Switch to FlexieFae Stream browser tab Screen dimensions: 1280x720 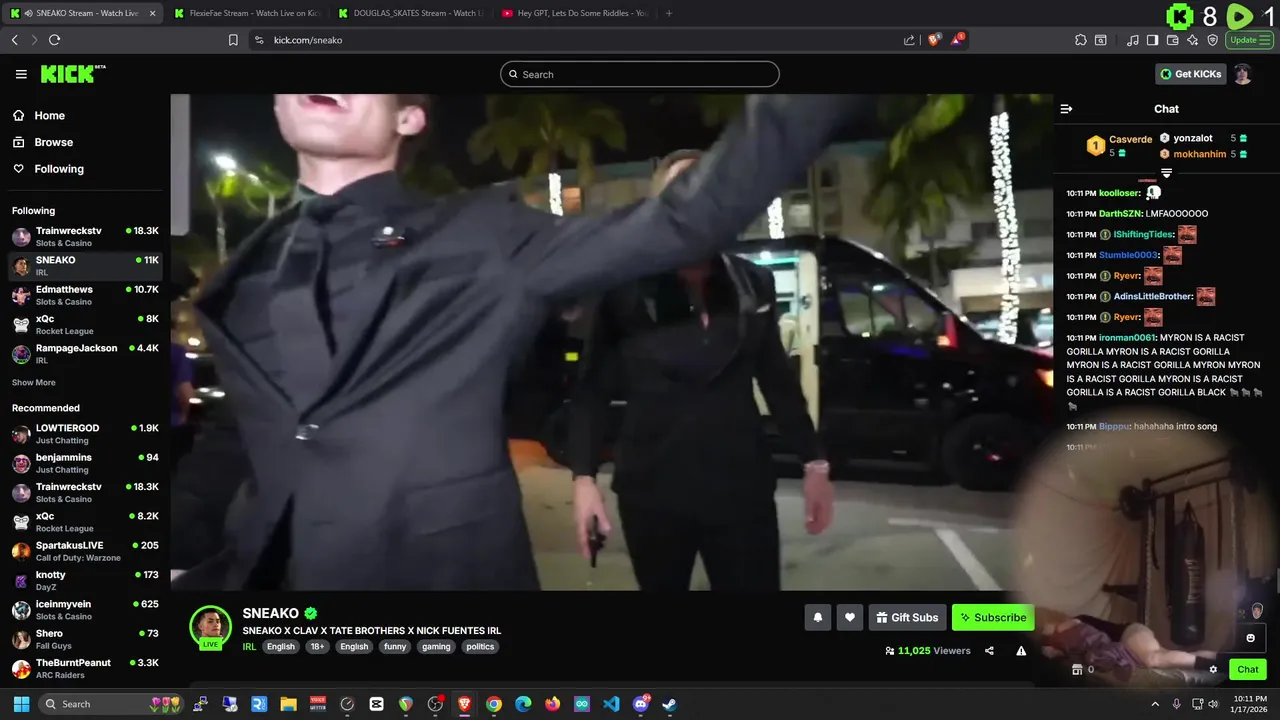246,13
